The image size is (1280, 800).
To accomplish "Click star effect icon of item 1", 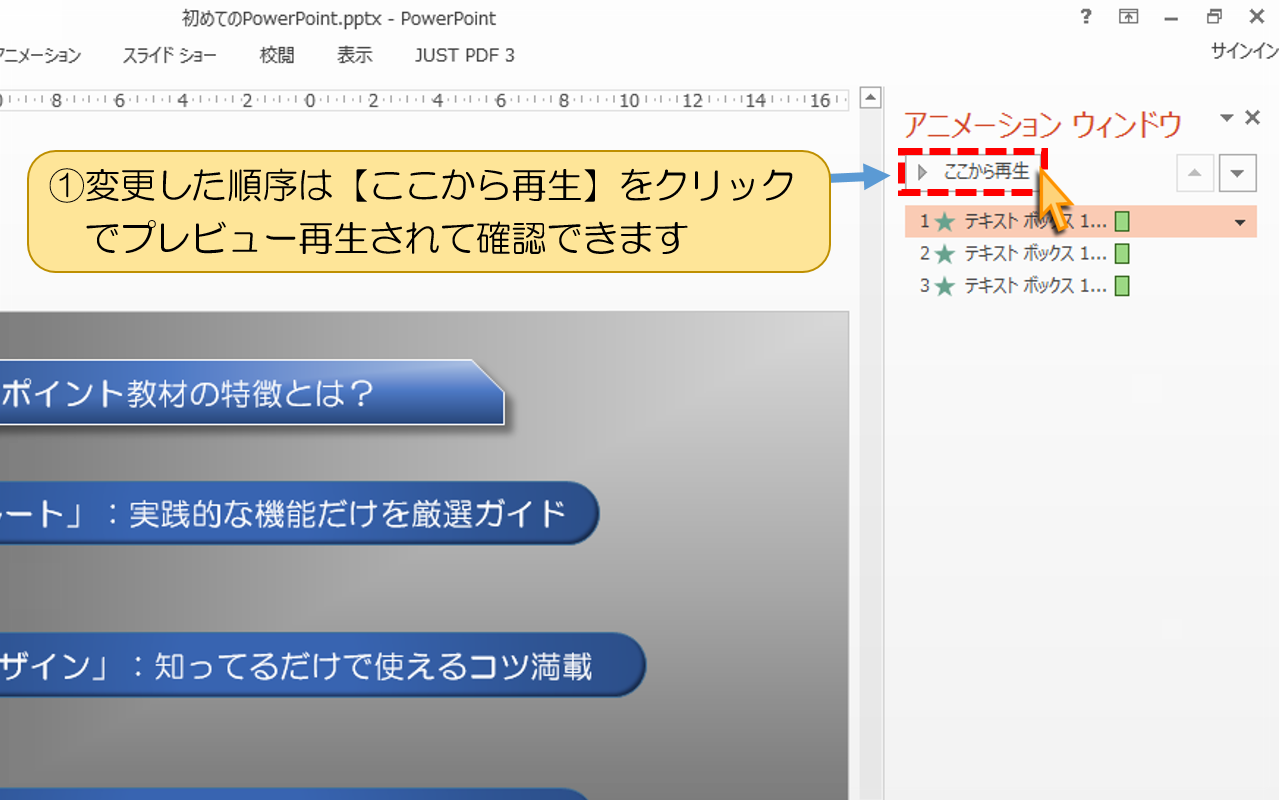I will pos(945,222).
